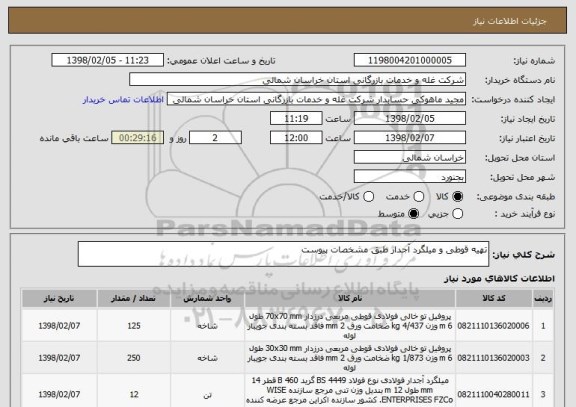Click the validity date field 1398/02/07
The height and width of the screenshot is (407, 576).
[410, 138]
